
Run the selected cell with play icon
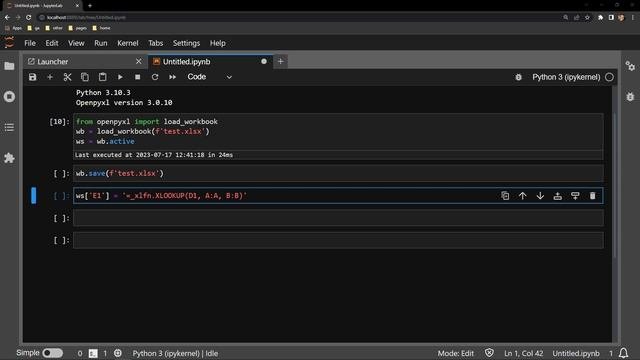click(x=120, y=77)
